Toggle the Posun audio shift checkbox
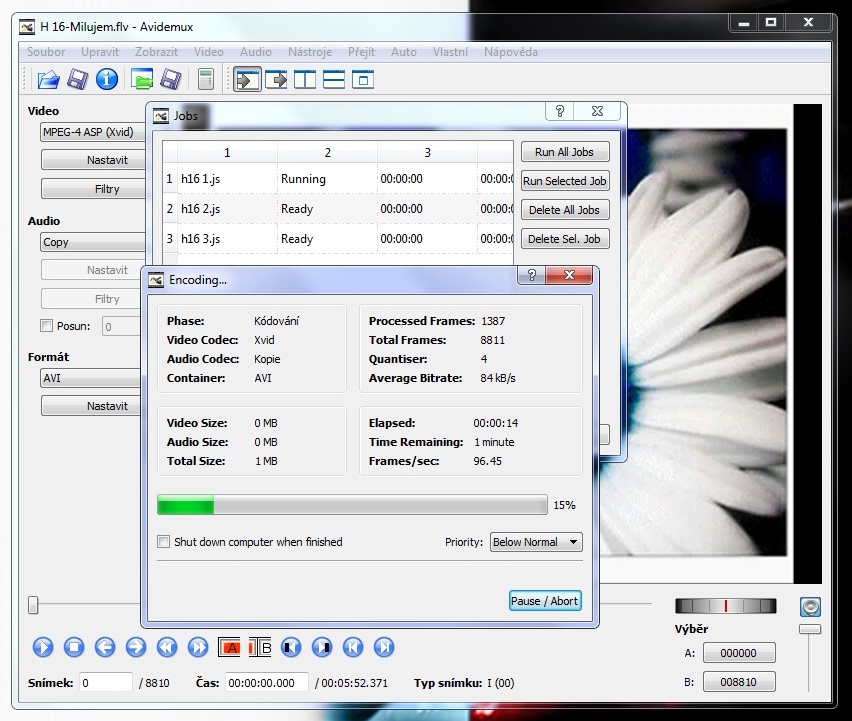The height and width of the screenshot is (721, 852). tap(46, 325)
